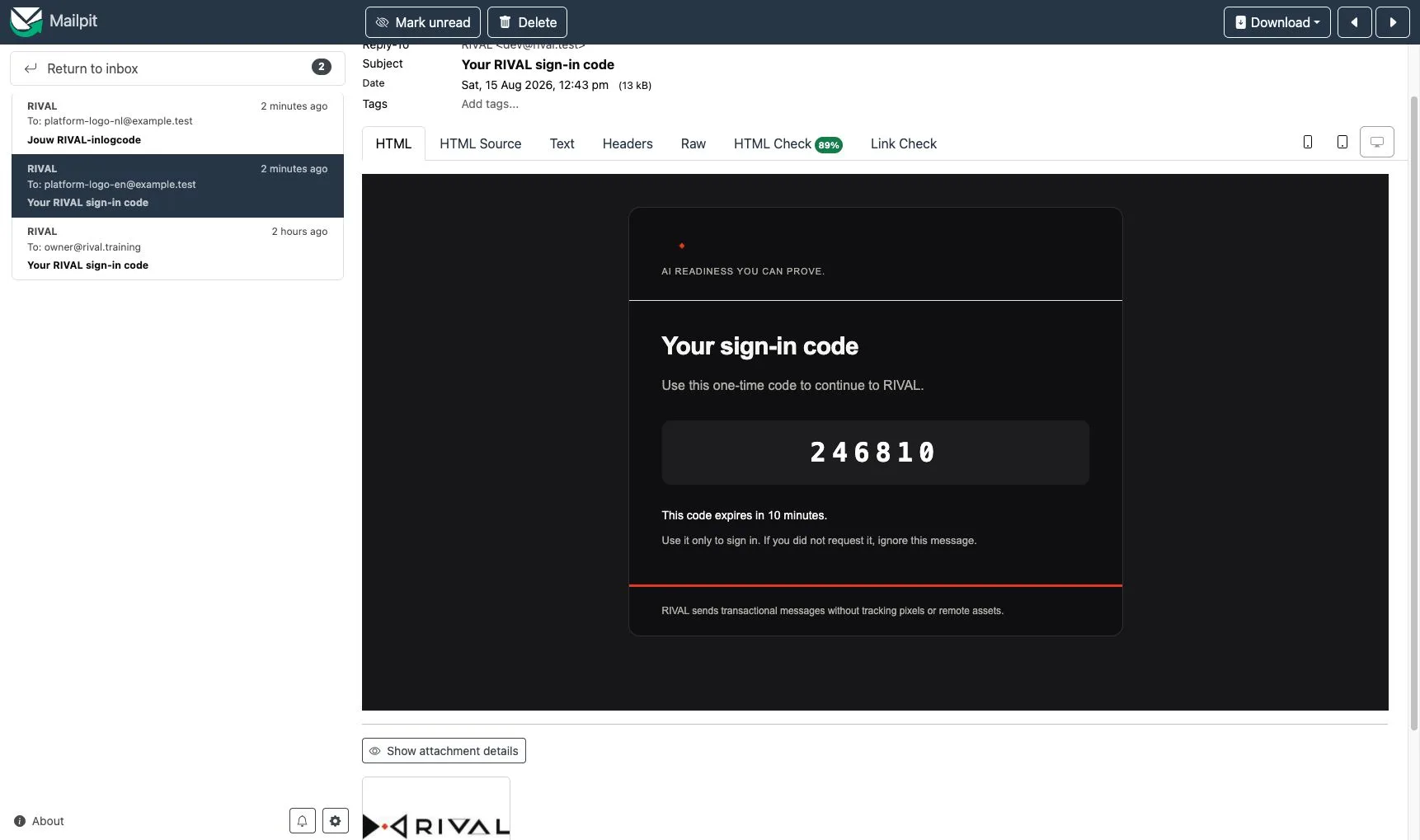The image size is (1420, 840).
Task: Click the message size 13 kB
Action: (635, 86)
